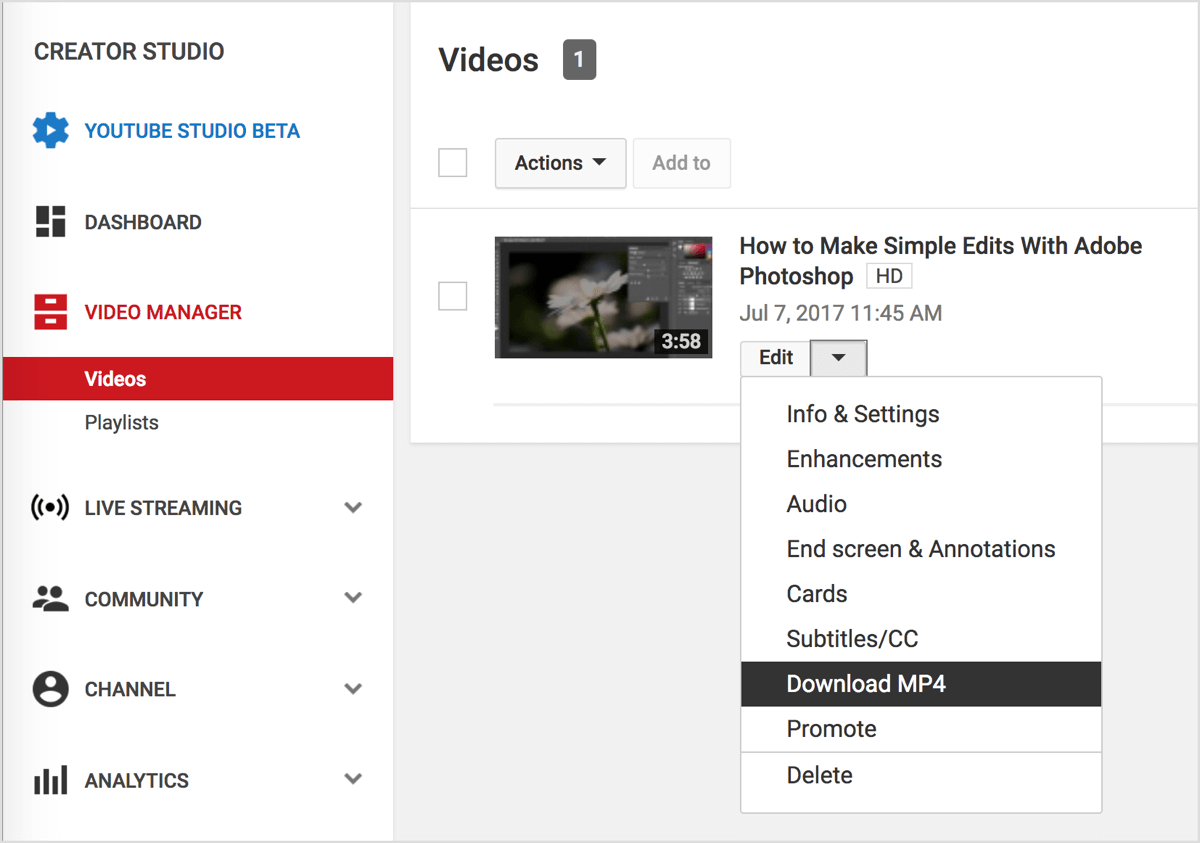Click the Video Manager red icon

point(51,312)
